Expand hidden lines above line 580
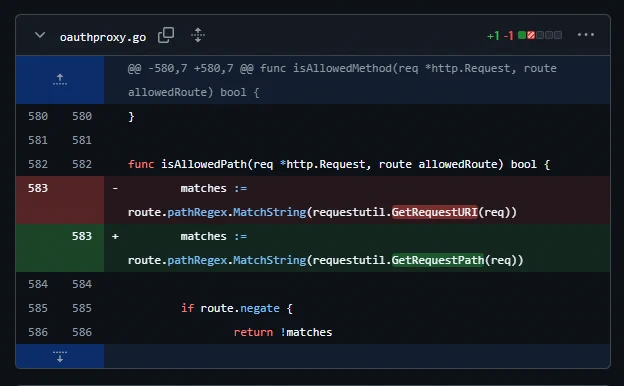624x386 pixels. point(60,80)
